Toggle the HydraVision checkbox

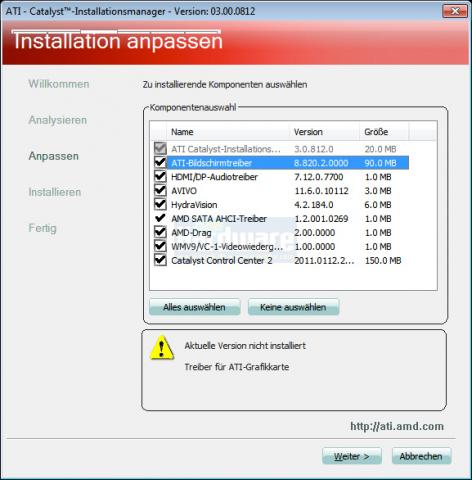pyautogui.click(x=160, y=205)
